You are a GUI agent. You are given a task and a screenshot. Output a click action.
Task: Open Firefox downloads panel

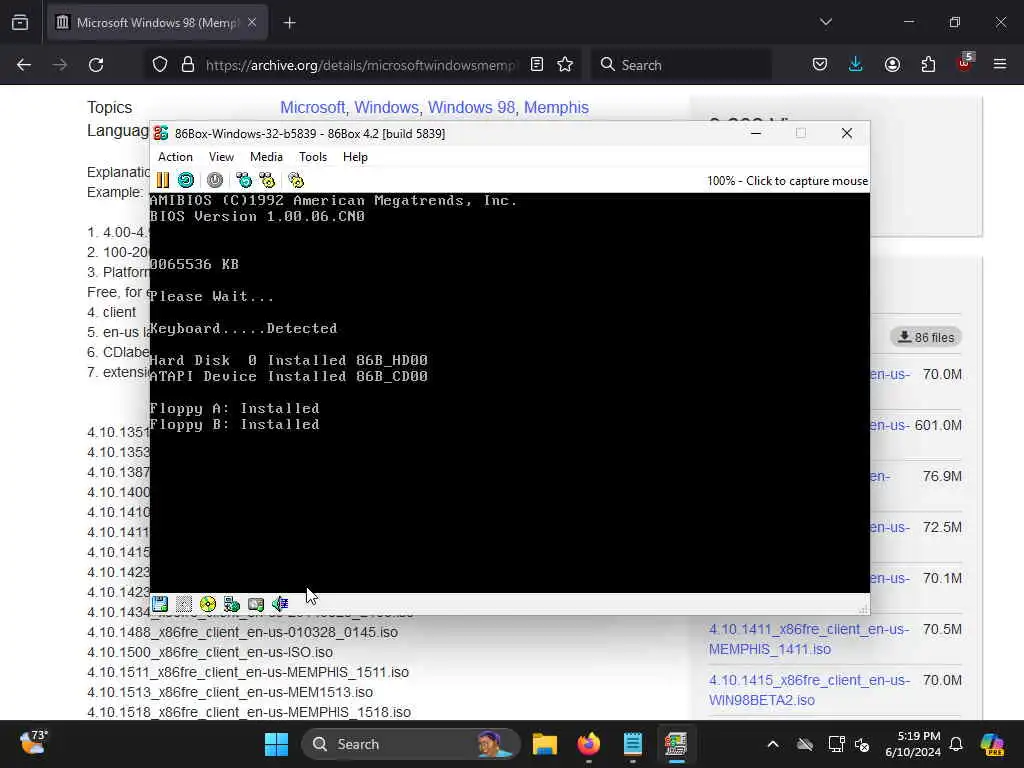[x=856, y=65]
